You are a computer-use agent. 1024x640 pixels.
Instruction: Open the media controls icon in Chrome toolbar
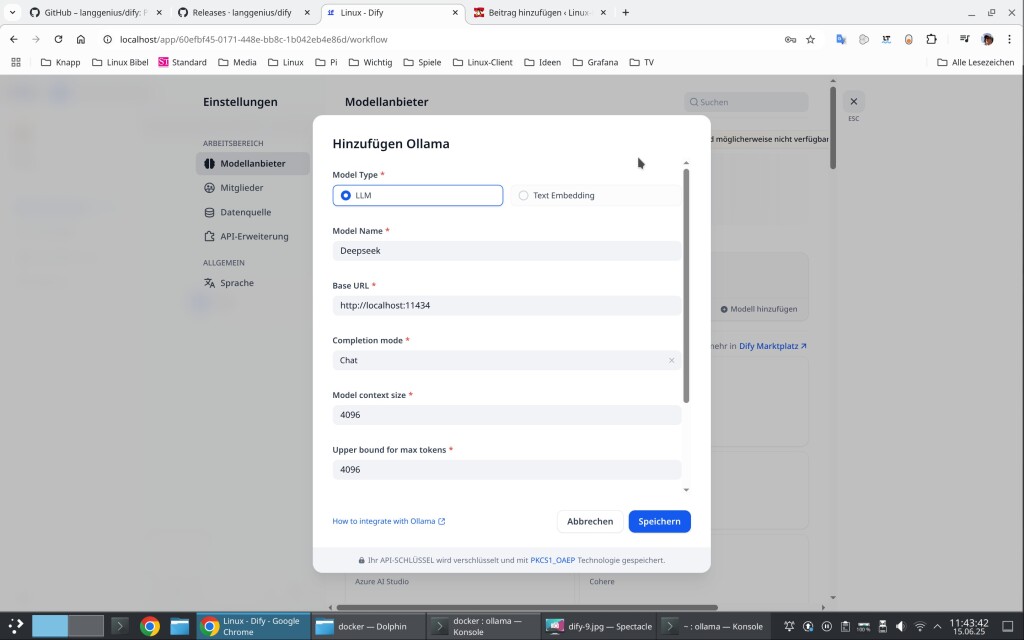(965, 39)
